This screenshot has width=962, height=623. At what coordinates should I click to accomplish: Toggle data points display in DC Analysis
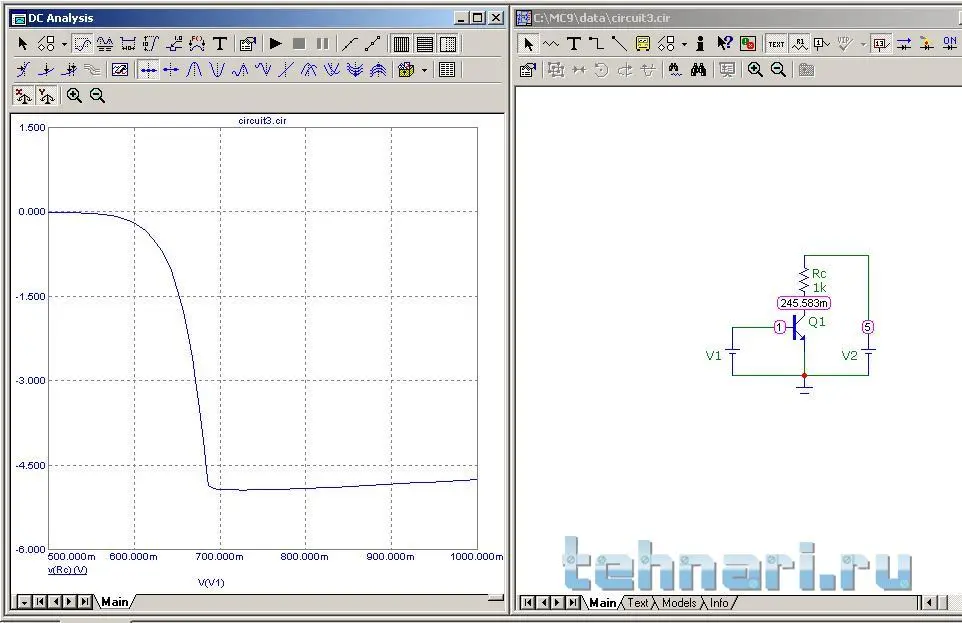coord(372,44)
